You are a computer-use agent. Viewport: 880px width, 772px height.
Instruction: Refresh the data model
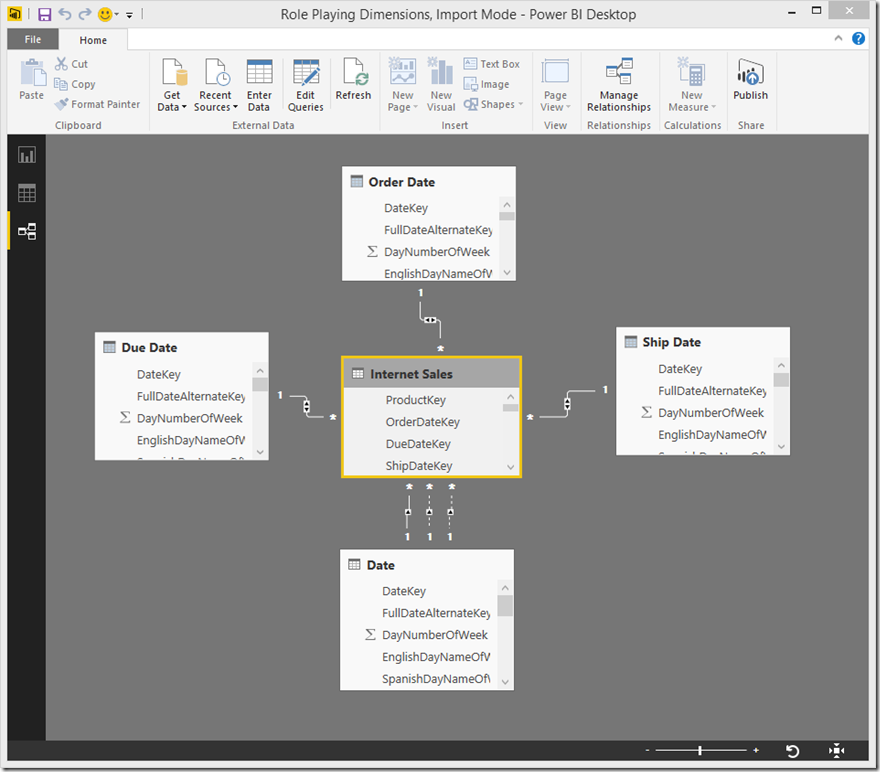353,80
